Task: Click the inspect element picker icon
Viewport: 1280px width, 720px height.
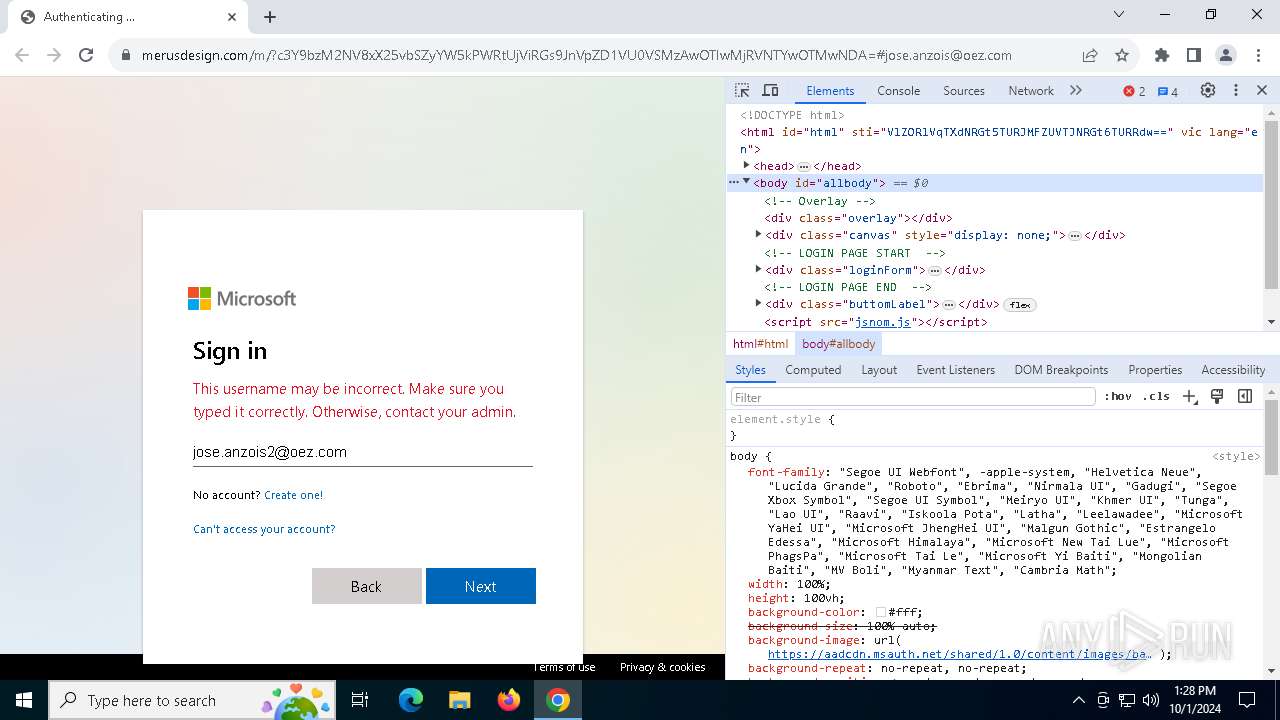Action: pyautogui.click(x=742, y=90)
